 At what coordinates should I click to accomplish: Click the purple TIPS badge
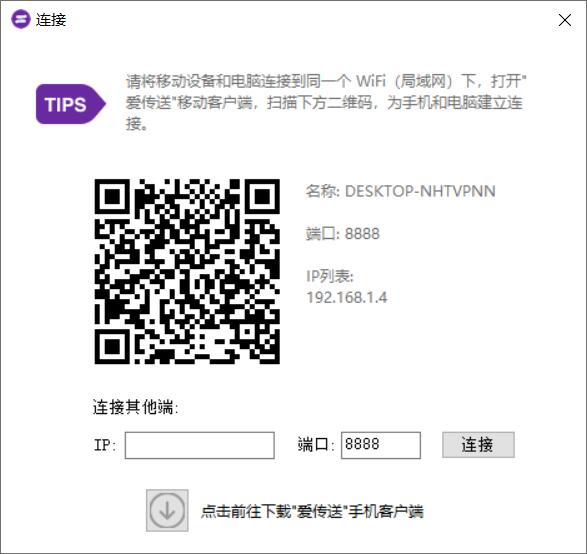tap(70, 104)
